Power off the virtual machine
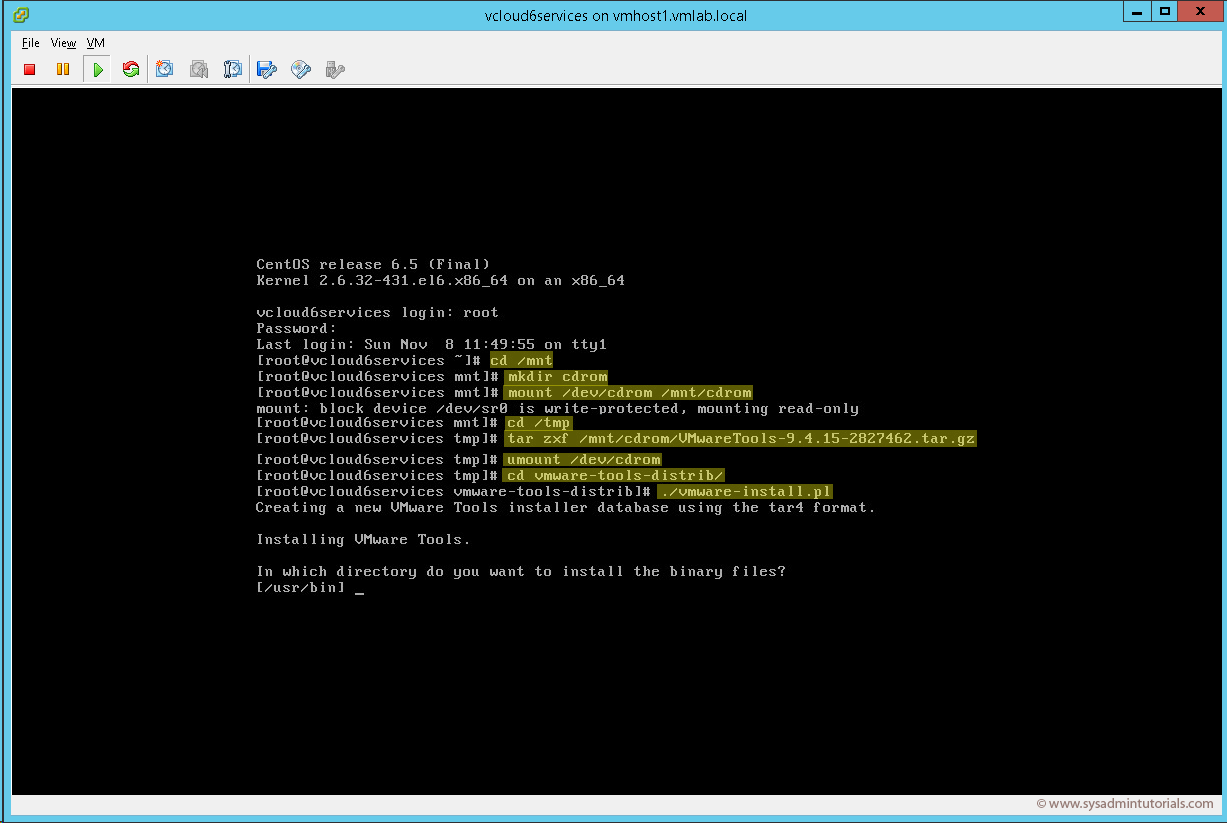This screenshot has width=1227, height=823. [x=30, y=69]
